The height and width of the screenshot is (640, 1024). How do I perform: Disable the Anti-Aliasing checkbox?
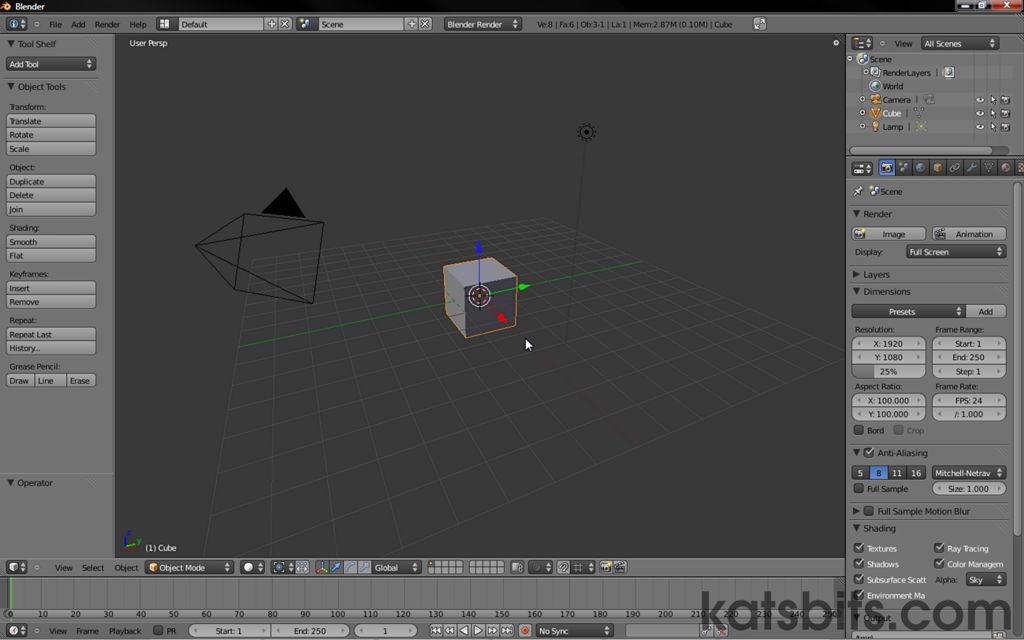tap(869, 452)
